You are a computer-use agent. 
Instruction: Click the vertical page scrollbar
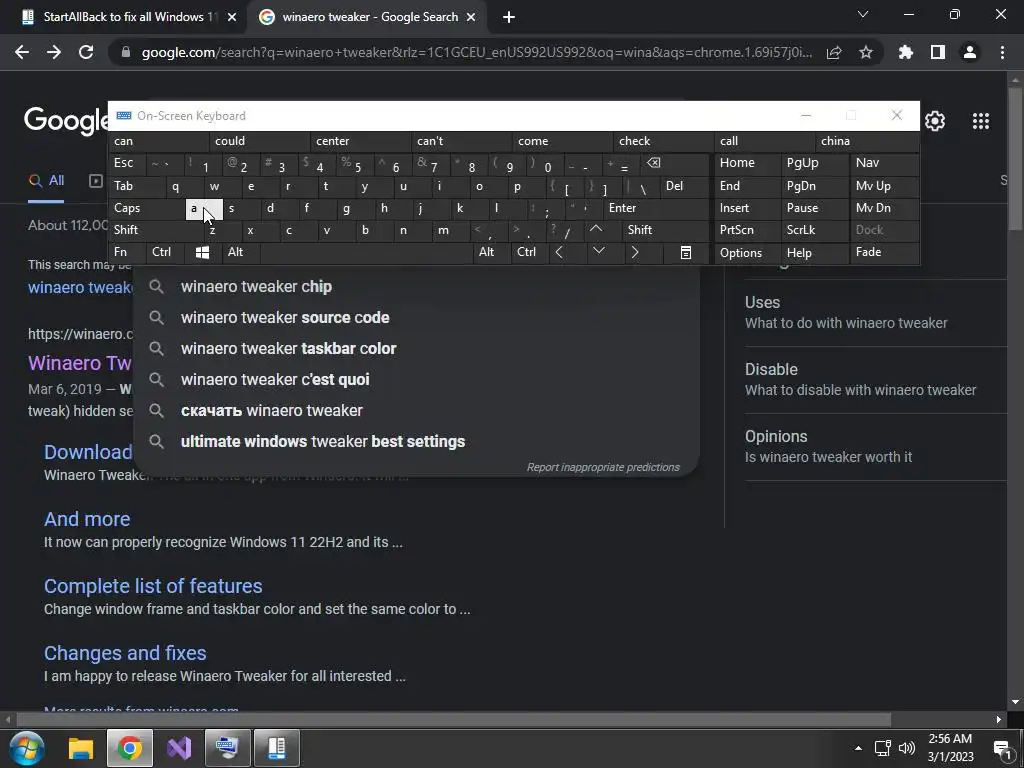(1015, 157)
